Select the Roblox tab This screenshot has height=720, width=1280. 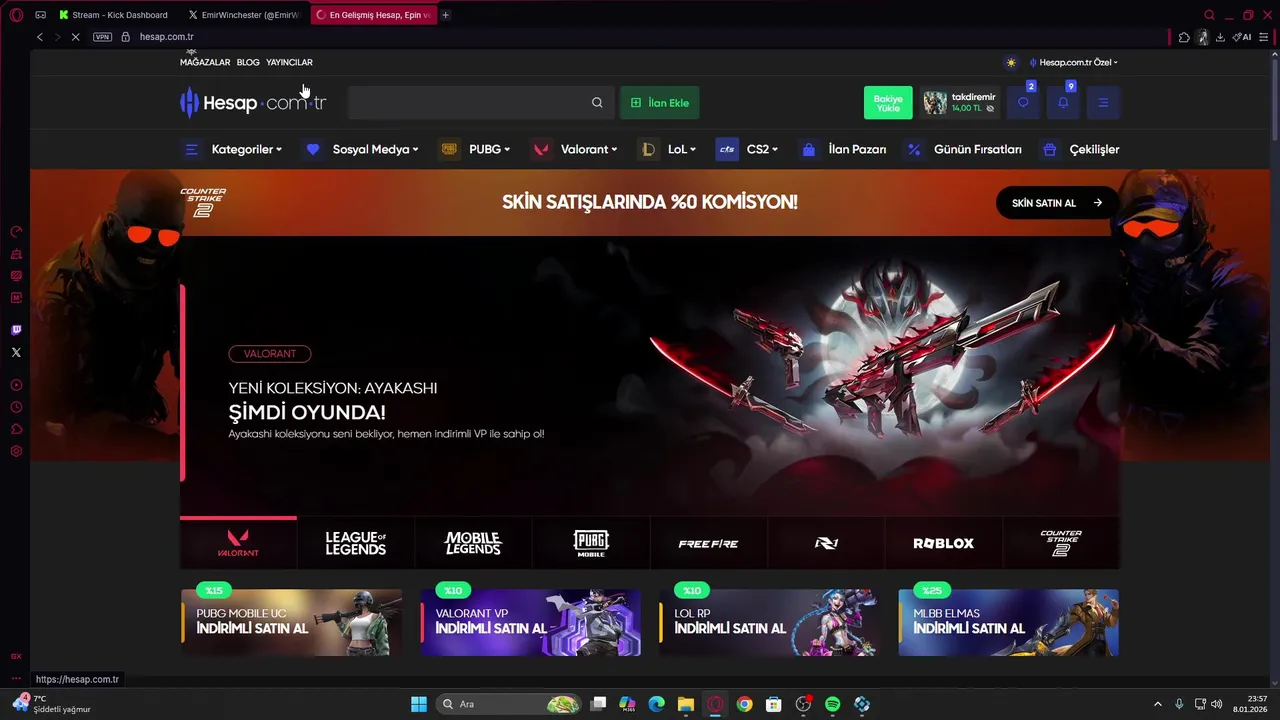[x=943, y=543]
